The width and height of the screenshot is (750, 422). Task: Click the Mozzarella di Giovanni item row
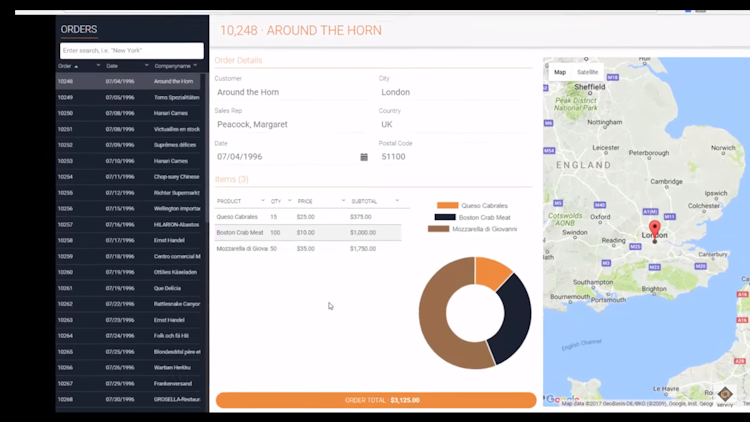(x=308, y=249)
